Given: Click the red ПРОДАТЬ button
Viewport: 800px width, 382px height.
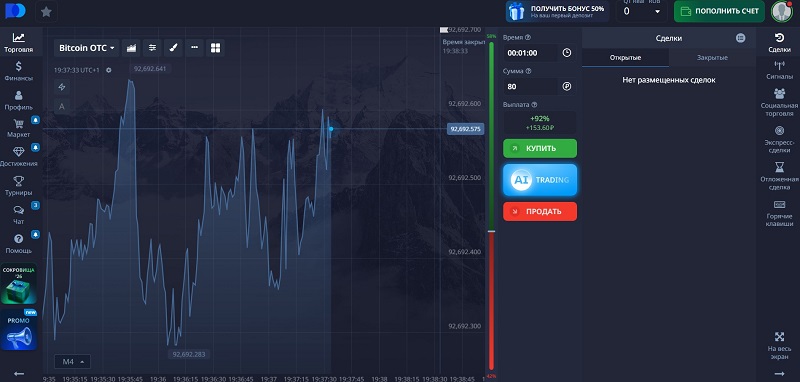Looking at the screenshot, I should coord(540,212).
